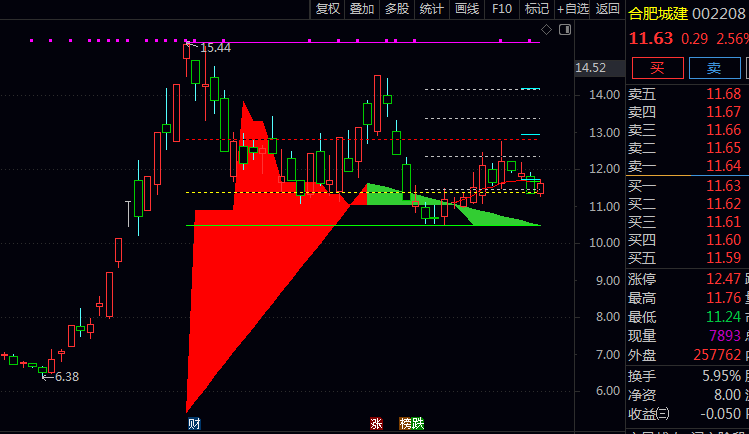Open F10 company information
The width and height of the screenshot is (749, 434).
pos(502,9)
